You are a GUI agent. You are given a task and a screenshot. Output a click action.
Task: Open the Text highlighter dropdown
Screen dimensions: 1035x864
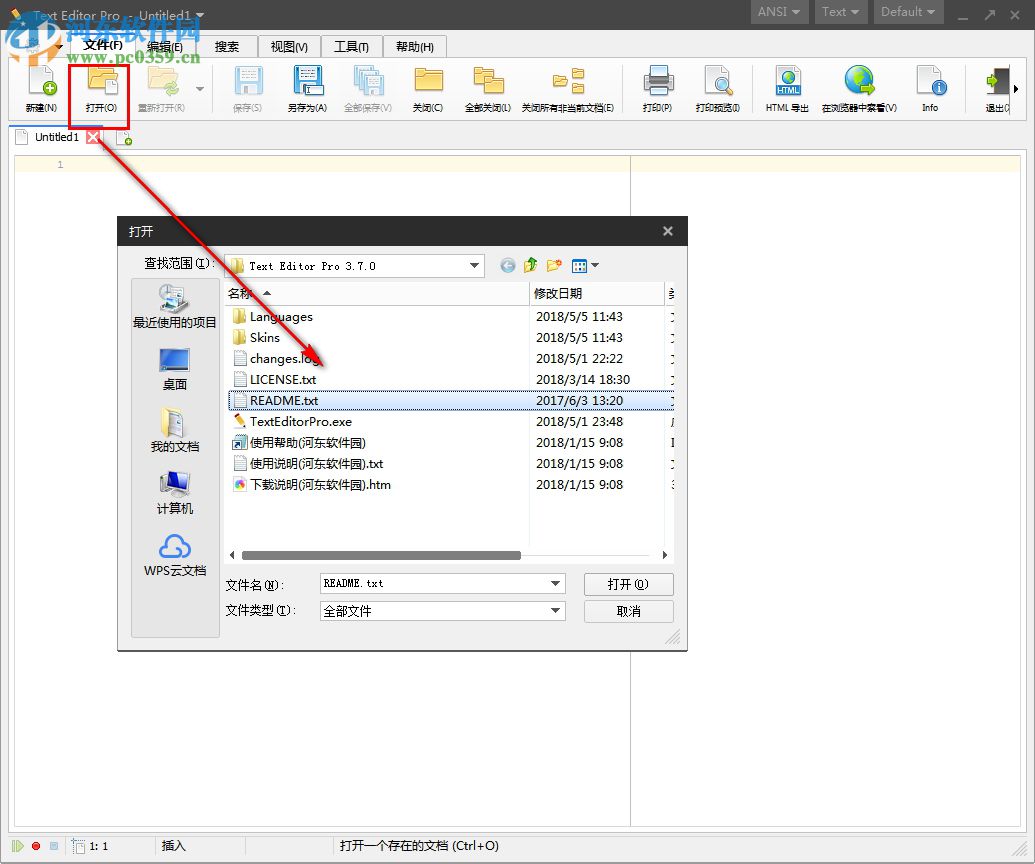(x=840, y=12)
